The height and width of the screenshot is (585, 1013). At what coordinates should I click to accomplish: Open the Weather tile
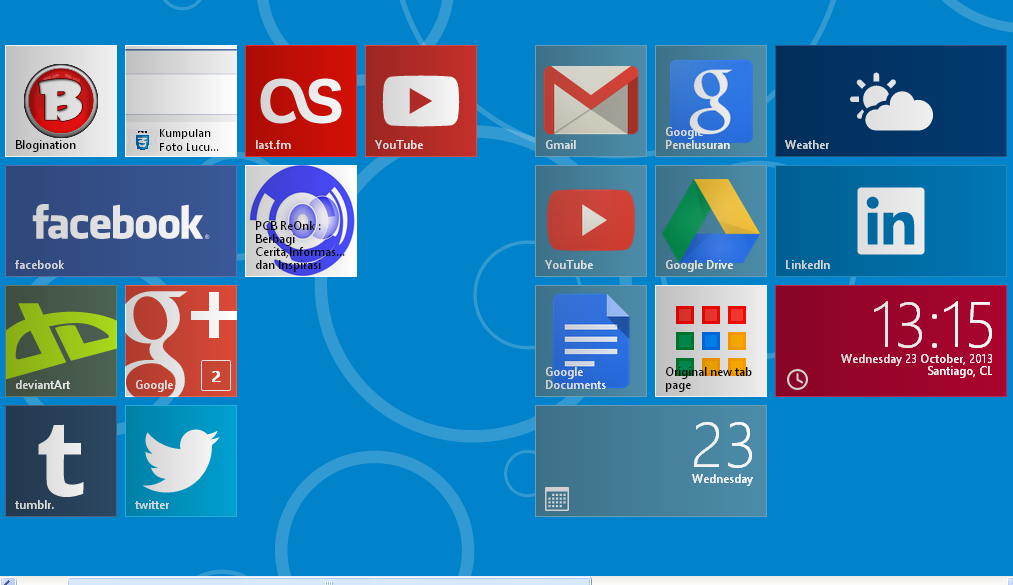pyautogui.click(x=891, y=101)
